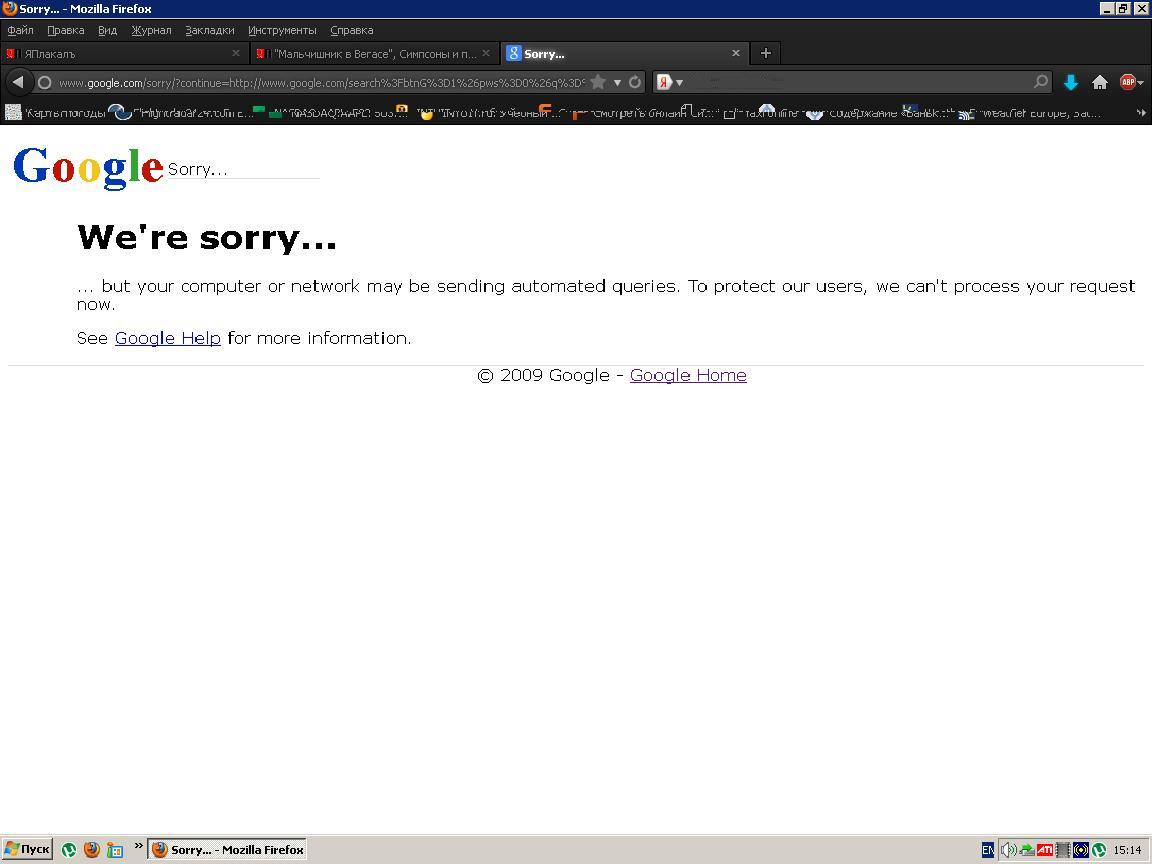This screenshot has height=864, width=1152.
Task: Go to the Firefox home page icon
Action: click(x=1100, y=82)
